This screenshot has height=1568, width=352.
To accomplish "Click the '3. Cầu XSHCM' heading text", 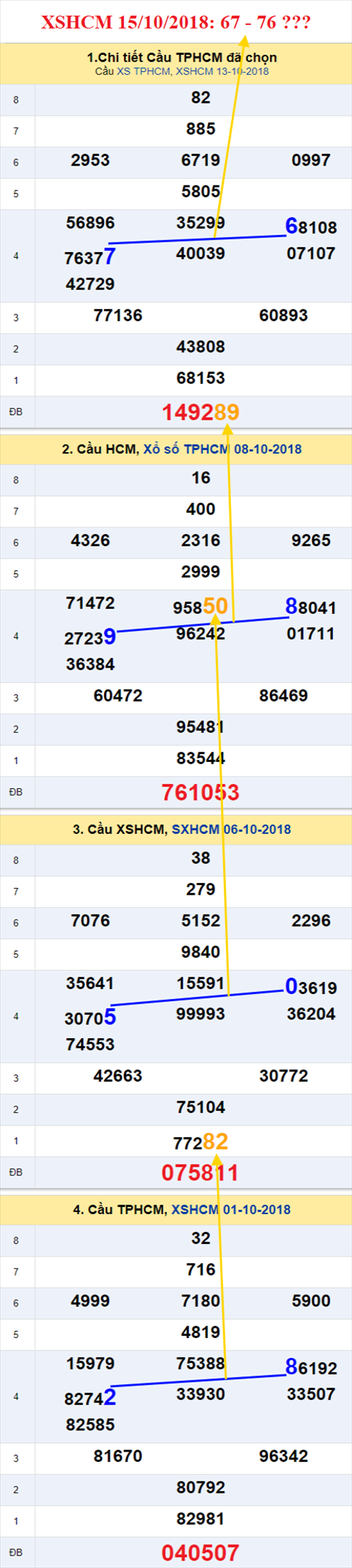I will [x=120, y=829].
